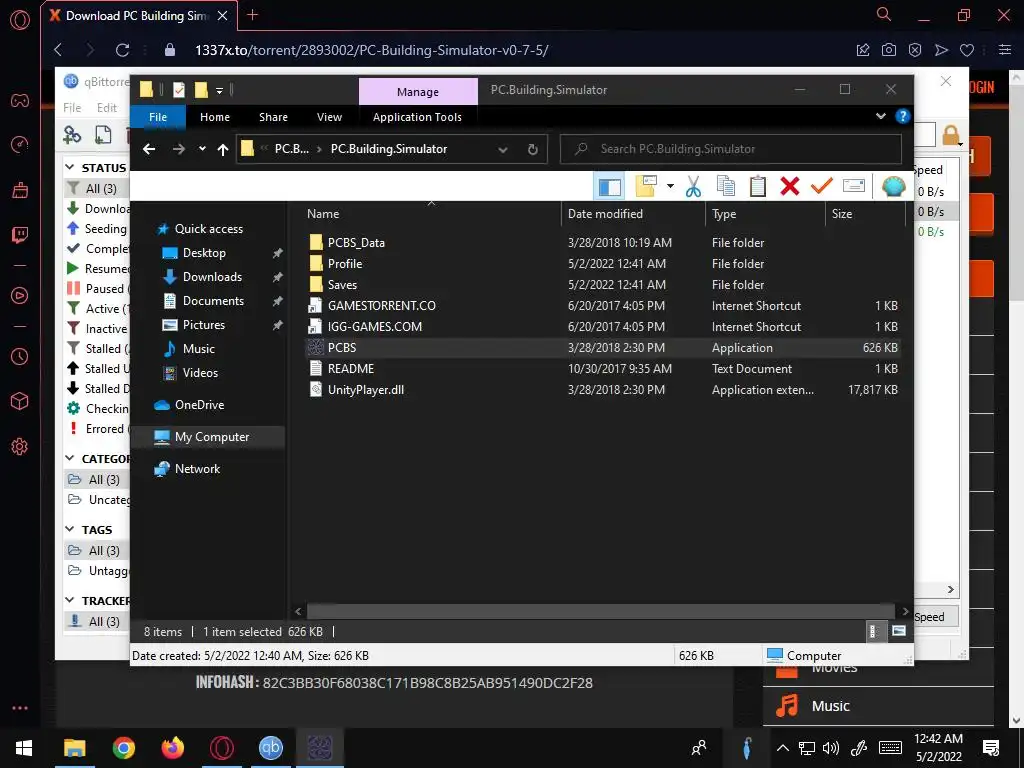Select GAMESTORRENT.CO shortcut file

pyautogui.click(x=381, y=306)
